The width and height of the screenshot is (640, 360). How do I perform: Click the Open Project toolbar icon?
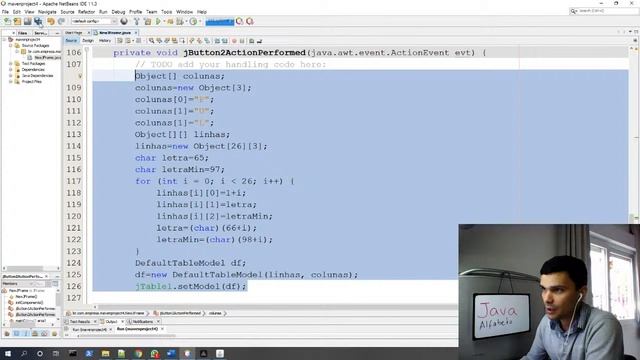[x=27, y=21]
